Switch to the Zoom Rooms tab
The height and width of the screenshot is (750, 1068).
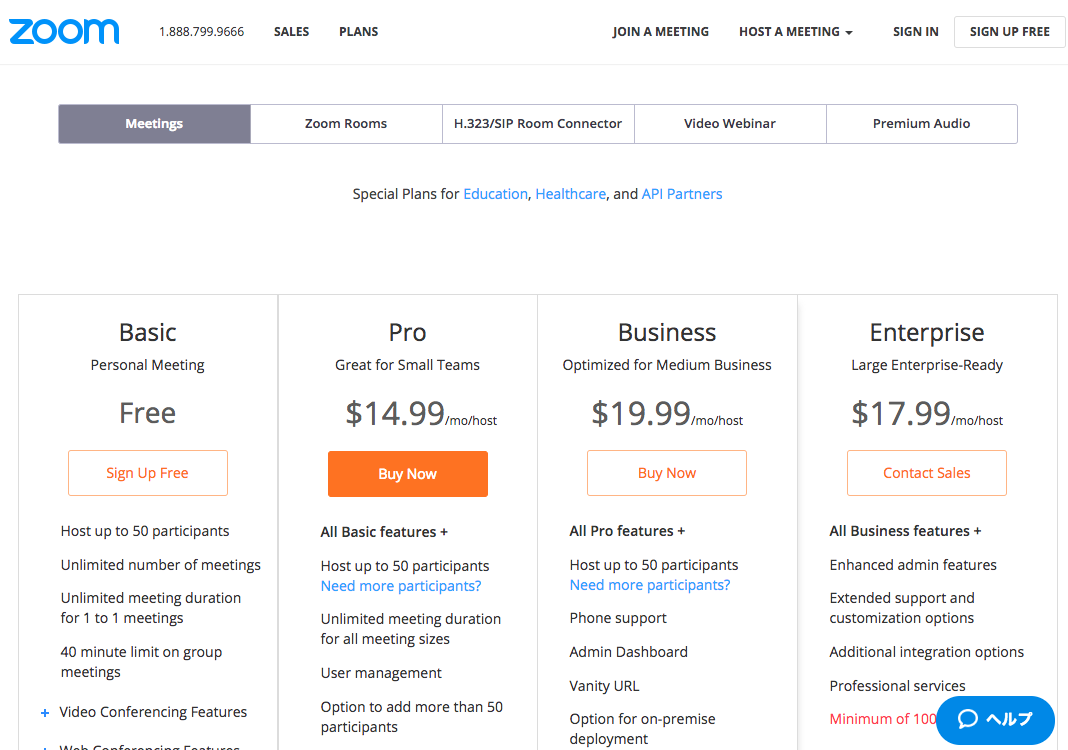346,123
